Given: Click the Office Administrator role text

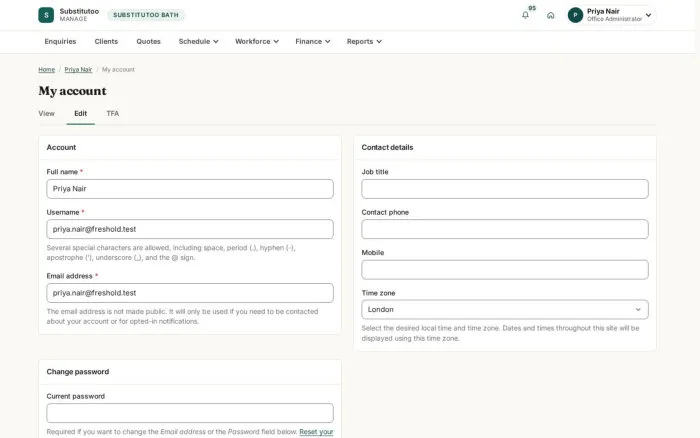Looking at the screenshot, I should (614, 19).
